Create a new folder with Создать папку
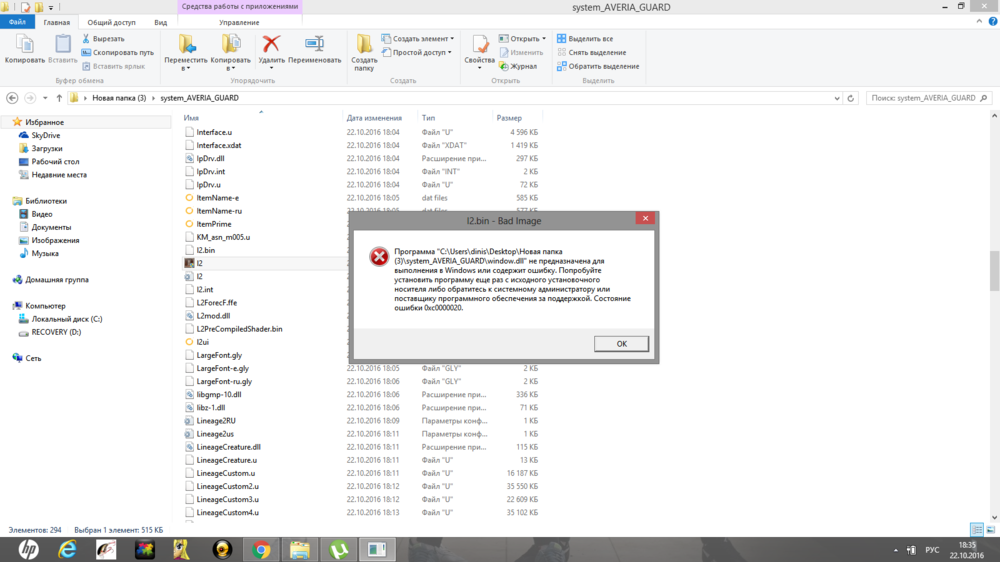 coord(364,48)
